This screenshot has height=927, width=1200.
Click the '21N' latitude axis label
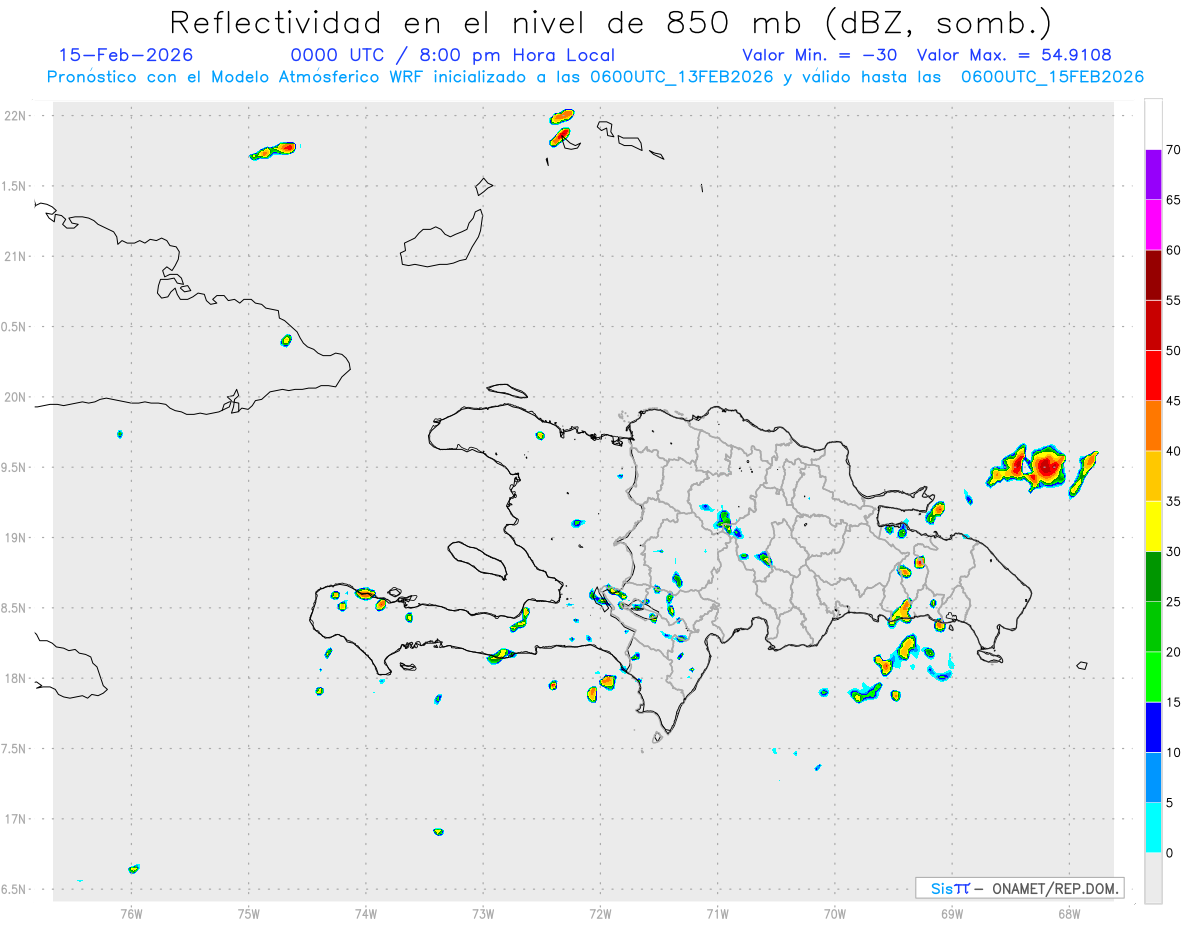16,257
